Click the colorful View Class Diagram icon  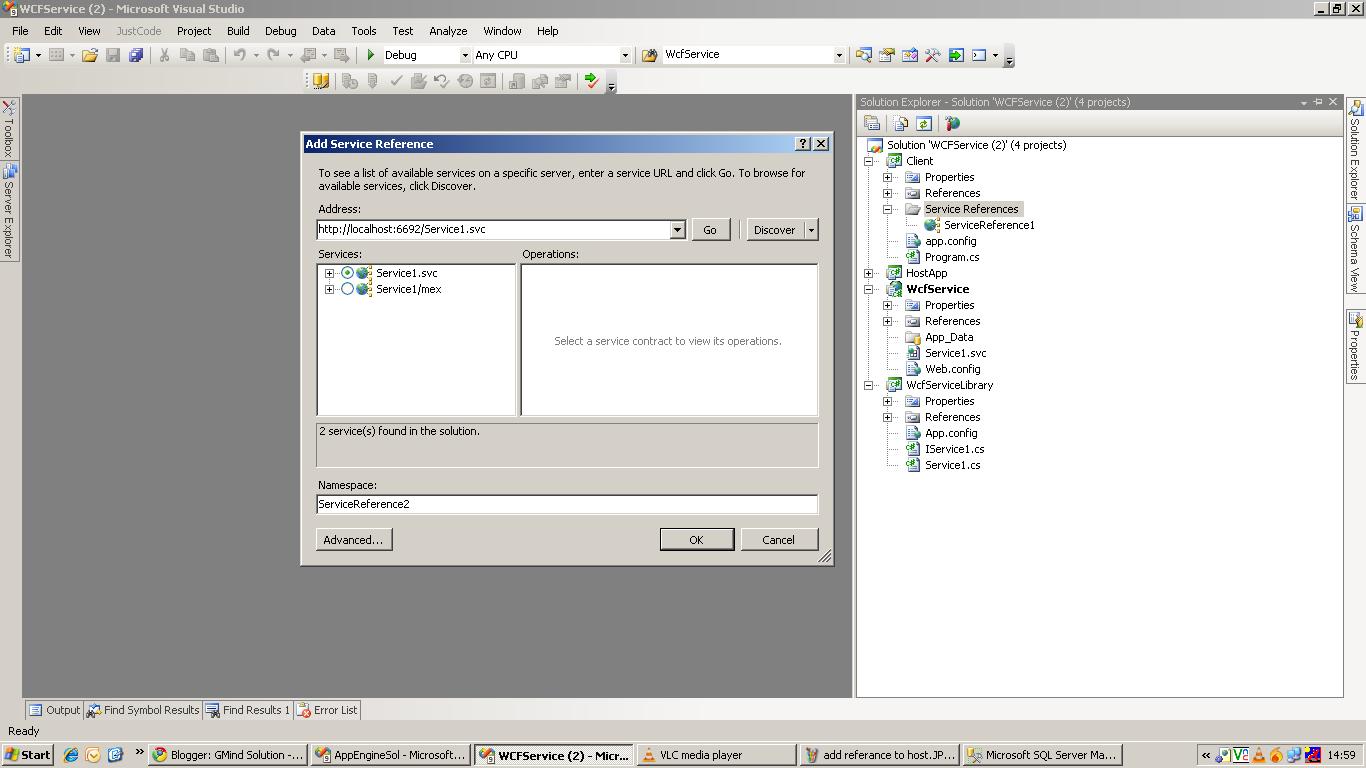pyautogui.click(x=952, y=123)
